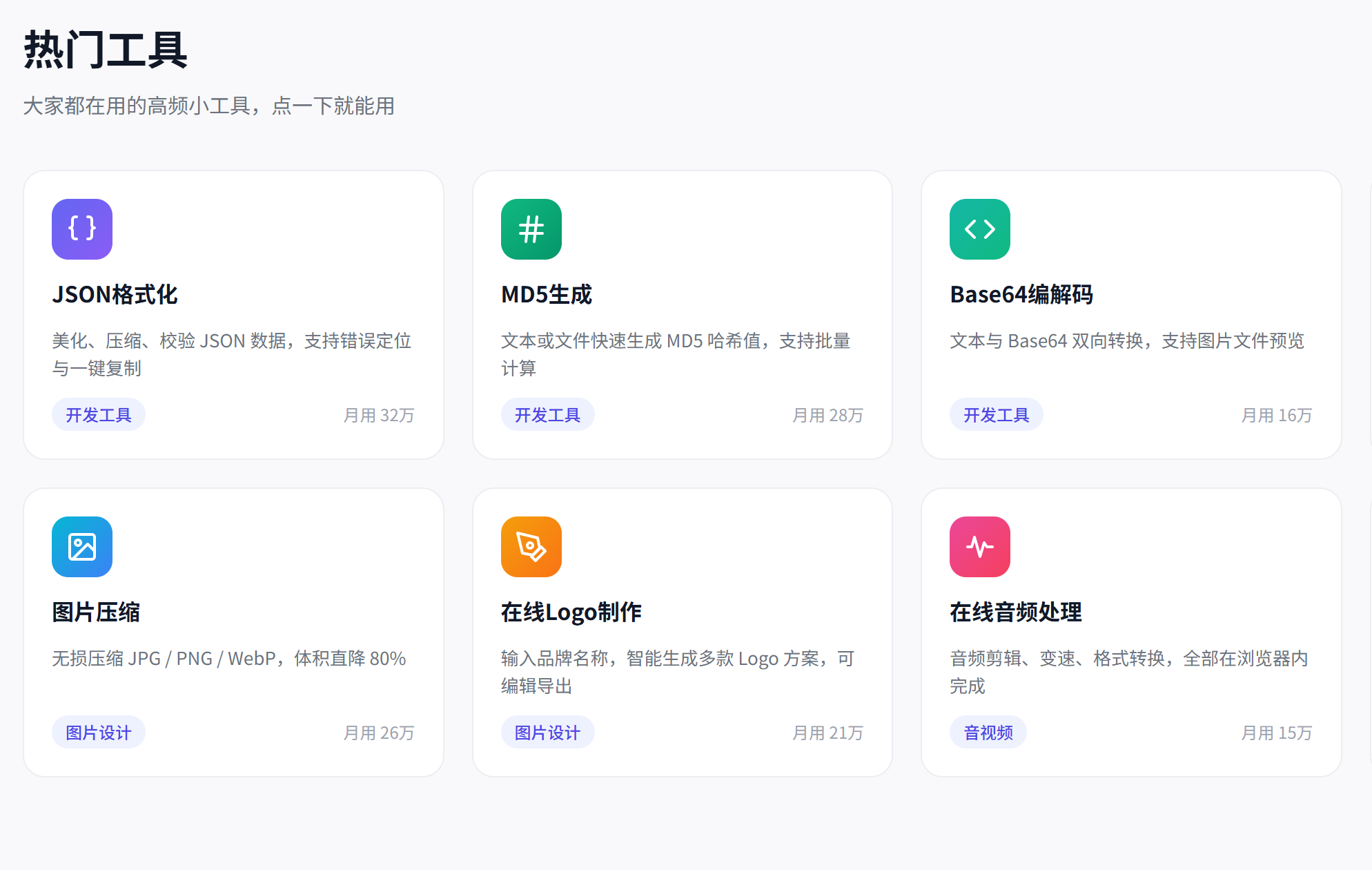Click the green hash MD5 icon

(x=531, y=229)
